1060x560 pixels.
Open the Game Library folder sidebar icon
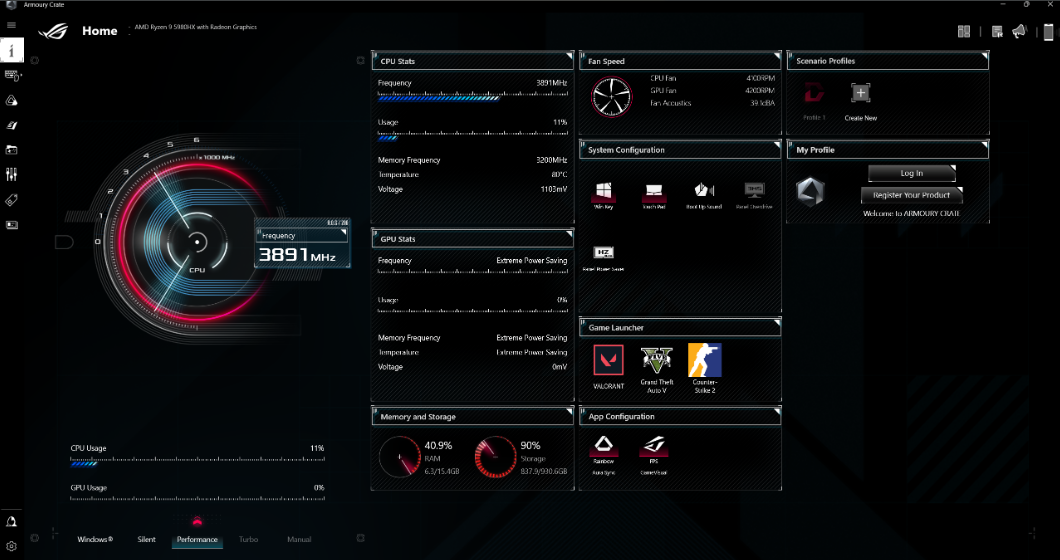[x=11, y=150]
